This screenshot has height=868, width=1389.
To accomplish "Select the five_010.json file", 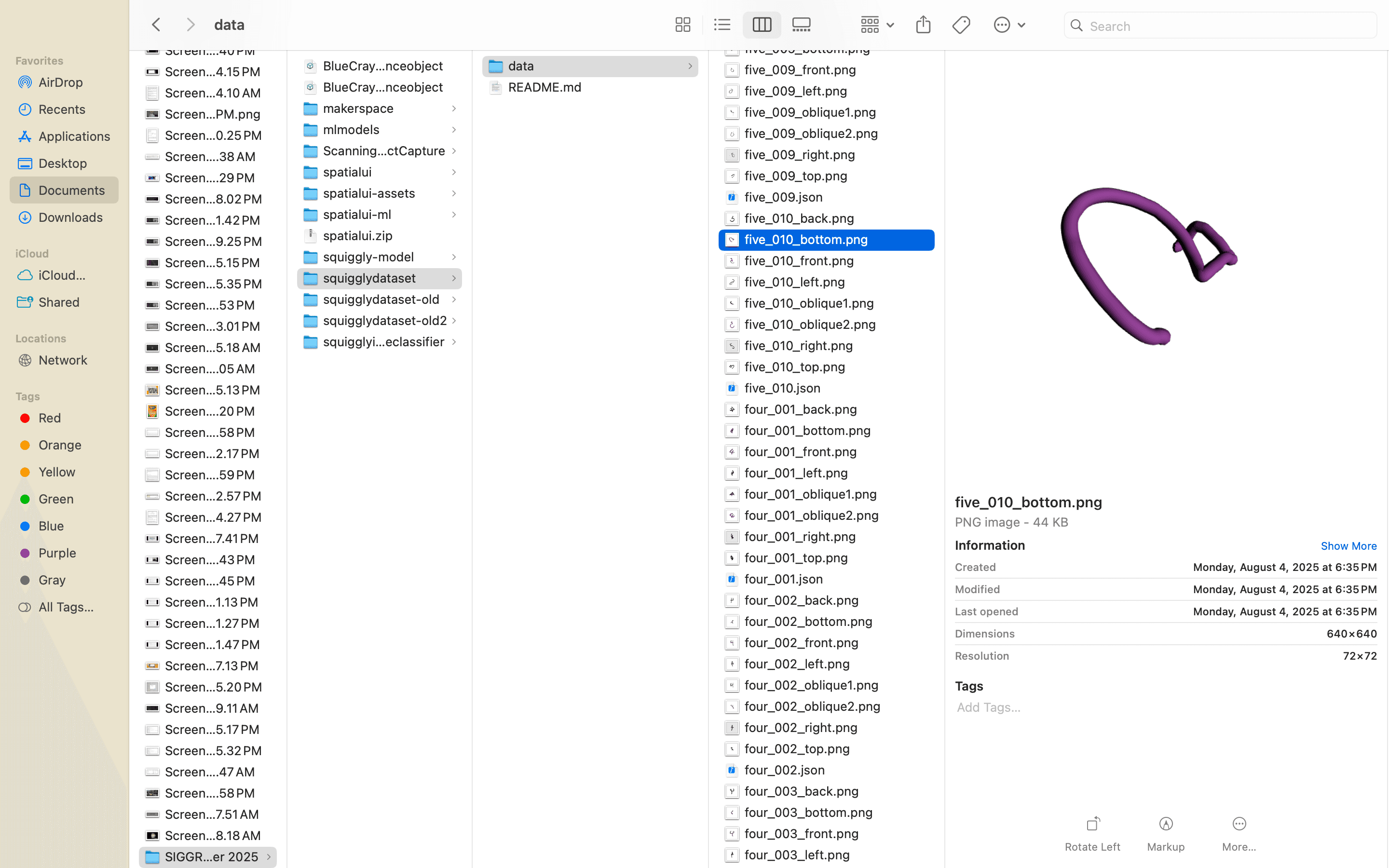I will 782,388.
